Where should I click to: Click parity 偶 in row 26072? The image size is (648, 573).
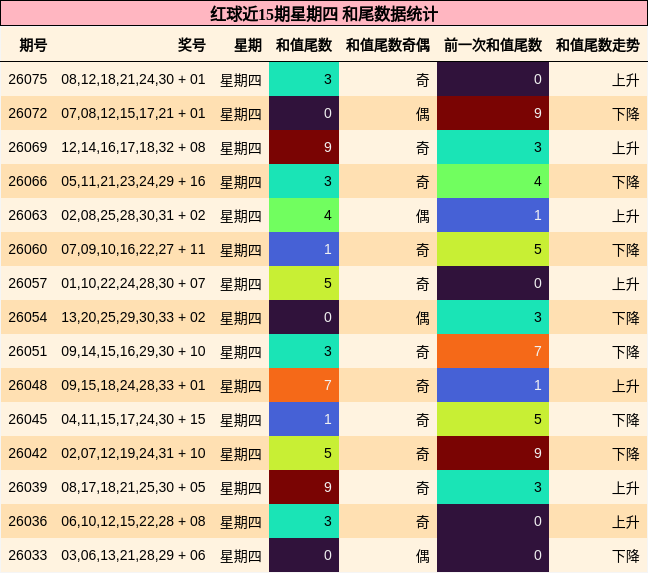point(423,114)
